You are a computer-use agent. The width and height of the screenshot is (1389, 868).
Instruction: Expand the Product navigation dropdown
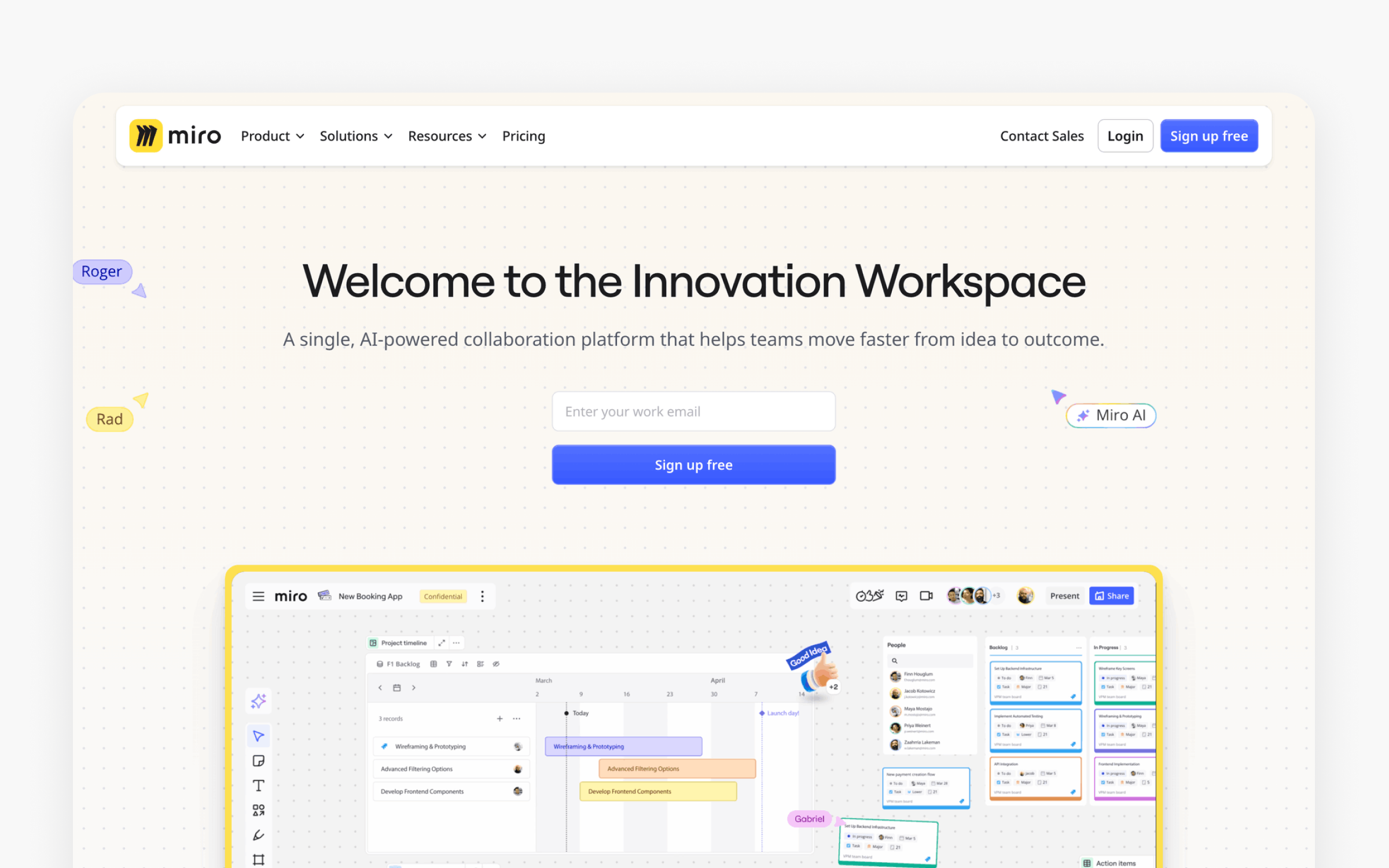pyautogui.click(x=272, y=135)
